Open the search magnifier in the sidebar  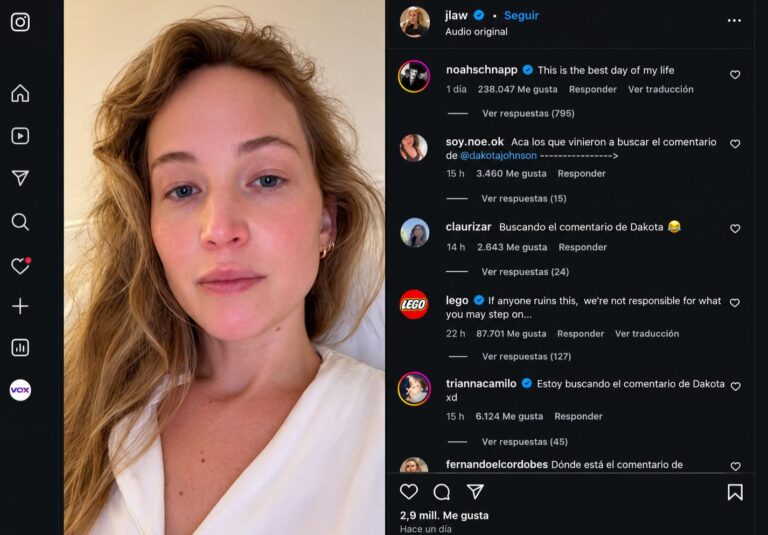tap(20, 221)
